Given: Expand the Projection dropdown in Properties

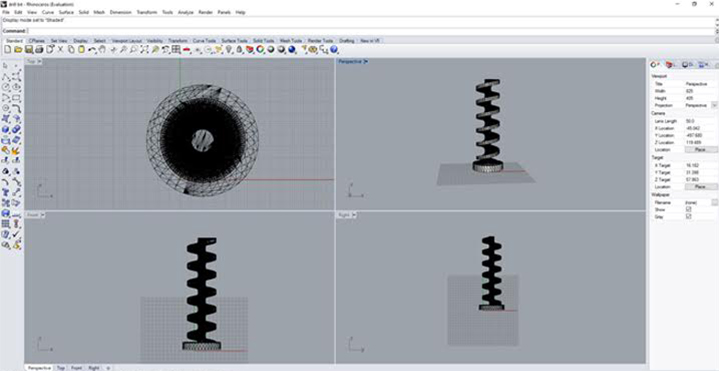Looking at the screenshot, I should [714, 105].
